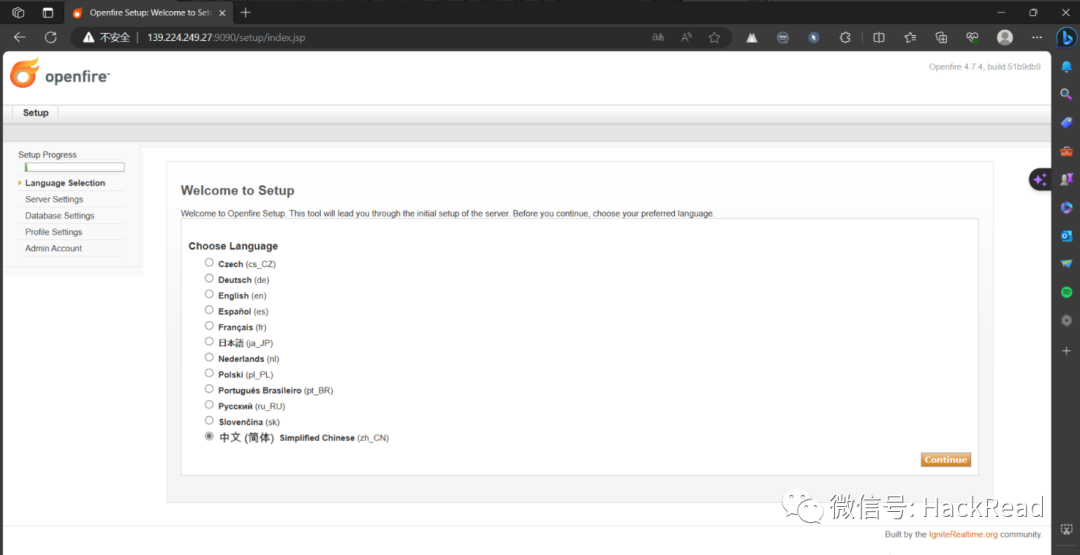Choose the English (en) radio button
Viewport: 1080px width, 555px height.
click(209, 294)
